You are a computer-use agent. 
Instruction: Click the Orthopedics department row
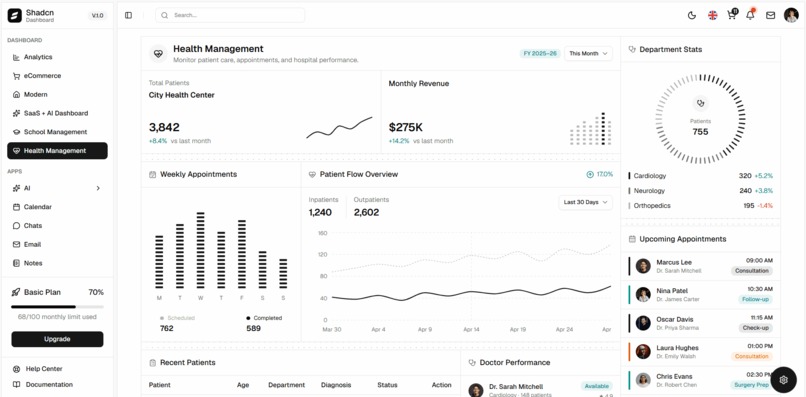pos(700,206)
